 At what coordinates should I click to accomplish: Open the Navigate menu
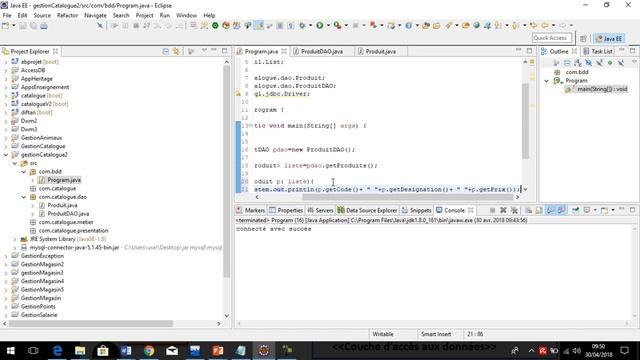(x=95, y=15)
